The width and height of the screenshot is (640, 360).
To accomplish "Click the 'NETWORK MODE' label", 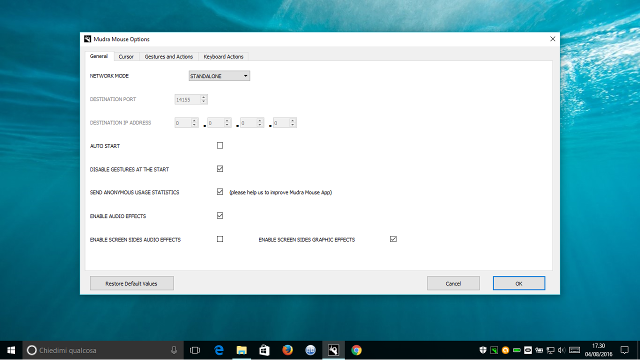I will point(109,76).
